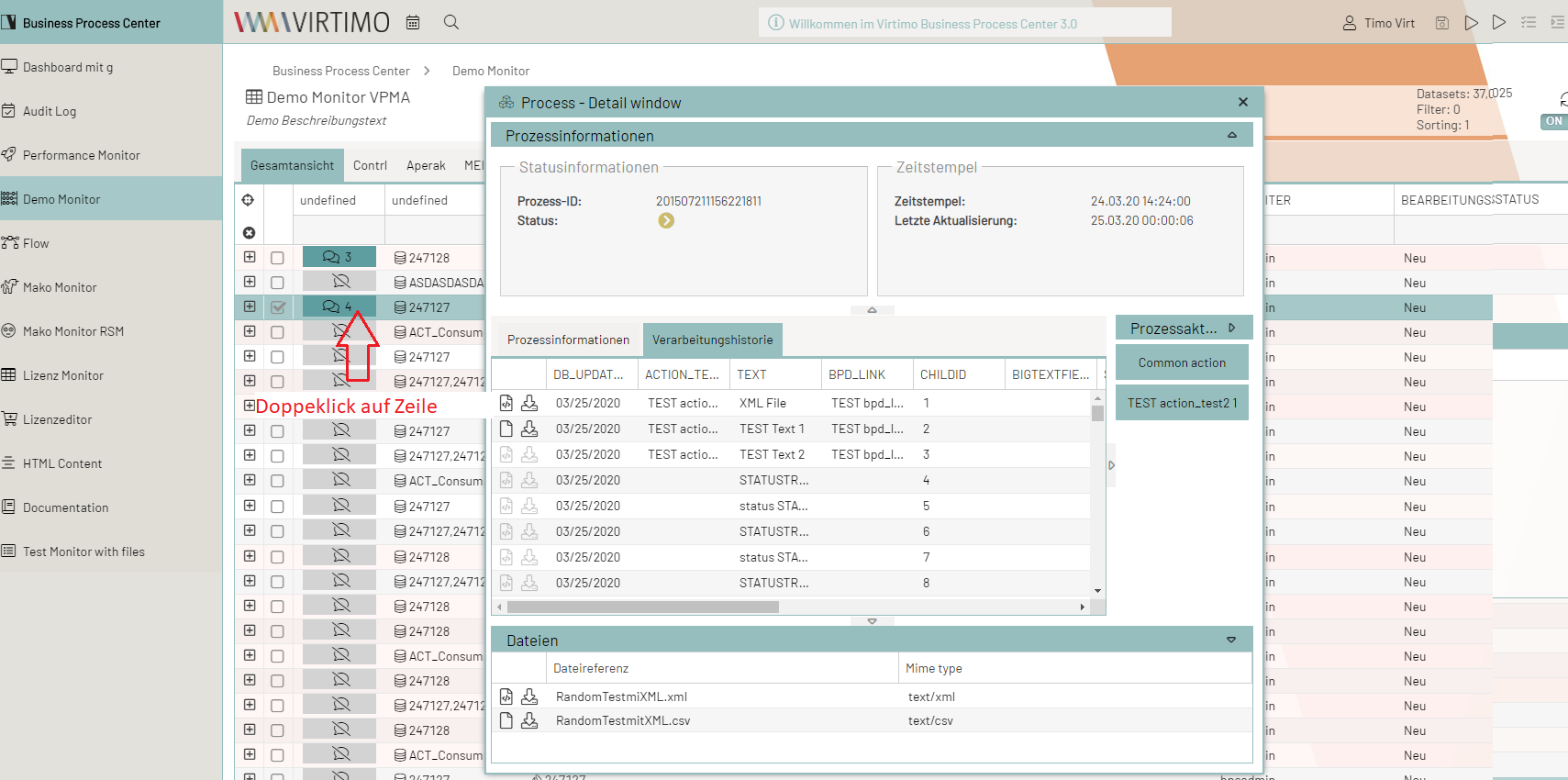Check the checkbox in the first table row
1568x780 pixels.
(278, 258)
